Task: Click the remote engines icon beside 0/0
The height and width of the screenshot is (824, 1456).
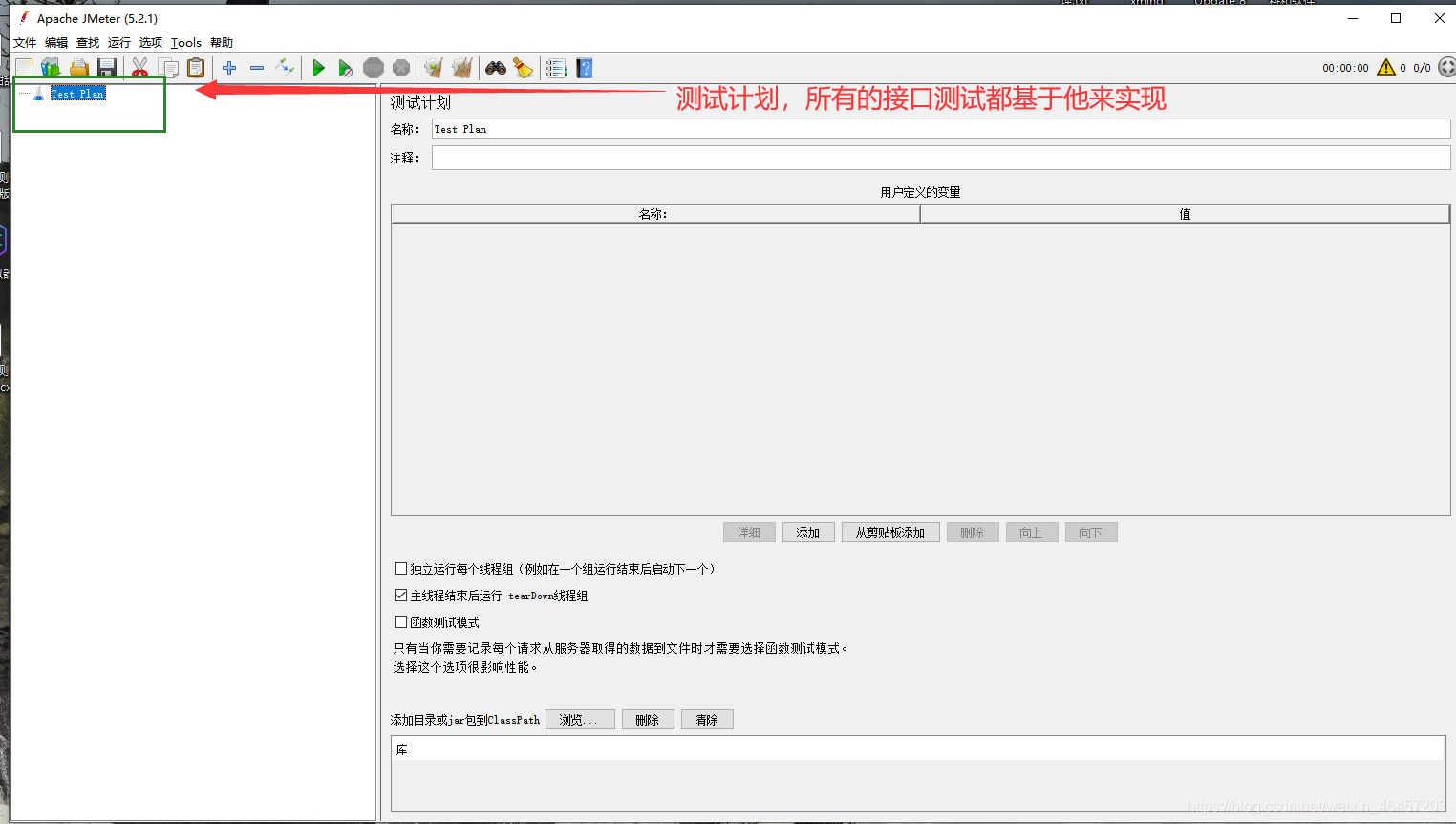Action: pos(1446,68)
